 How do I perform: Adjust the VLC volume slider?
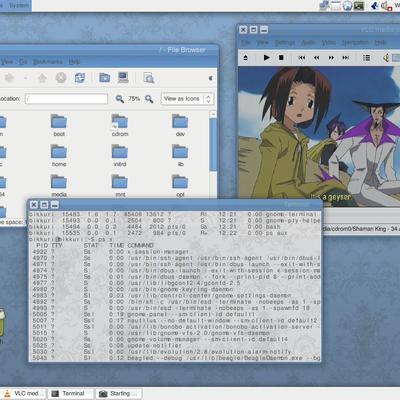[396, 58]
